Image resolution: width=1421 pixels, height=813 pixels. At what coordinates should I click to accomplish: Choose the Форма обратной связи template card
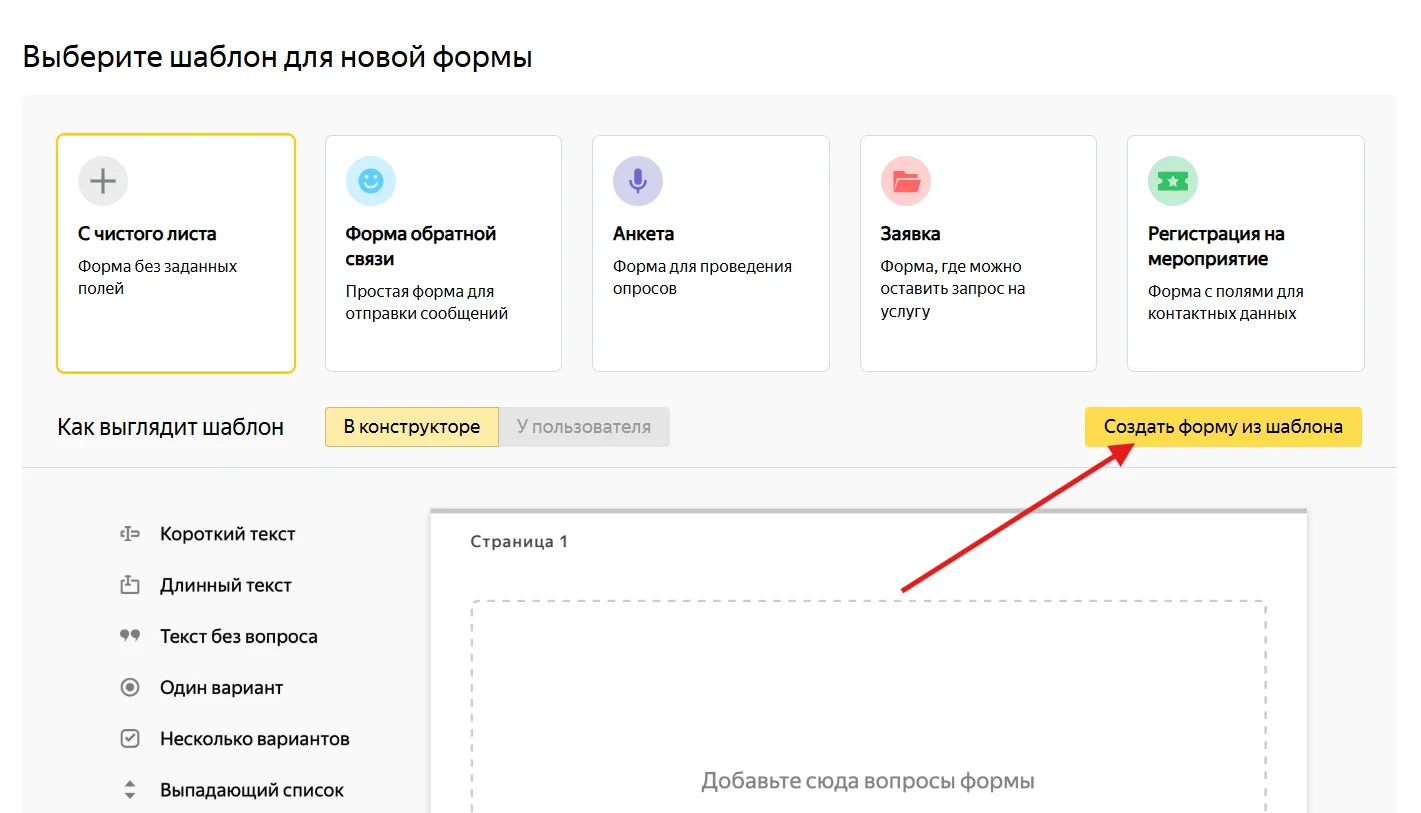pyautogui.click(x=443, y=253)
